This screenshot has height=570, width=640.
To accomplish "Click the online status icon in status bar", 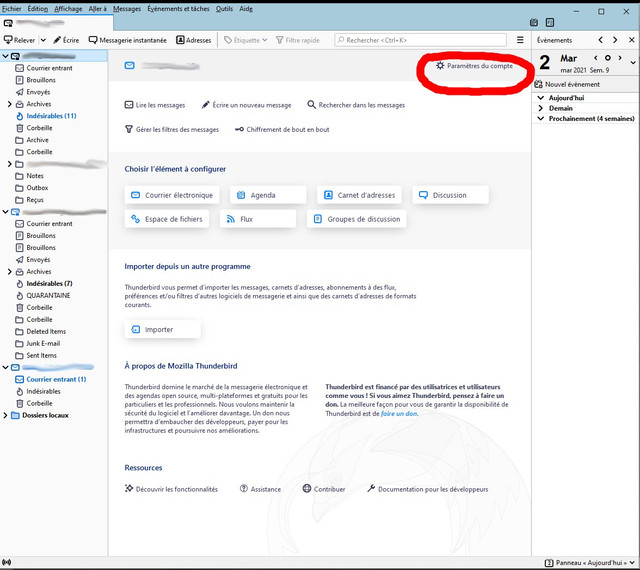I will [x=7, y=563].
